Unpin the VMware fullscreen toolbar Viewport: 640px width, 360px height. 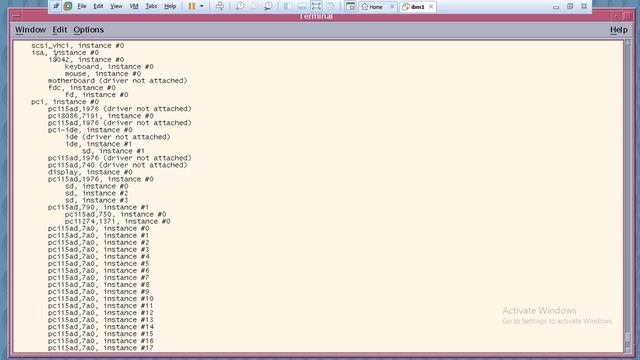[x=56, y=6]
